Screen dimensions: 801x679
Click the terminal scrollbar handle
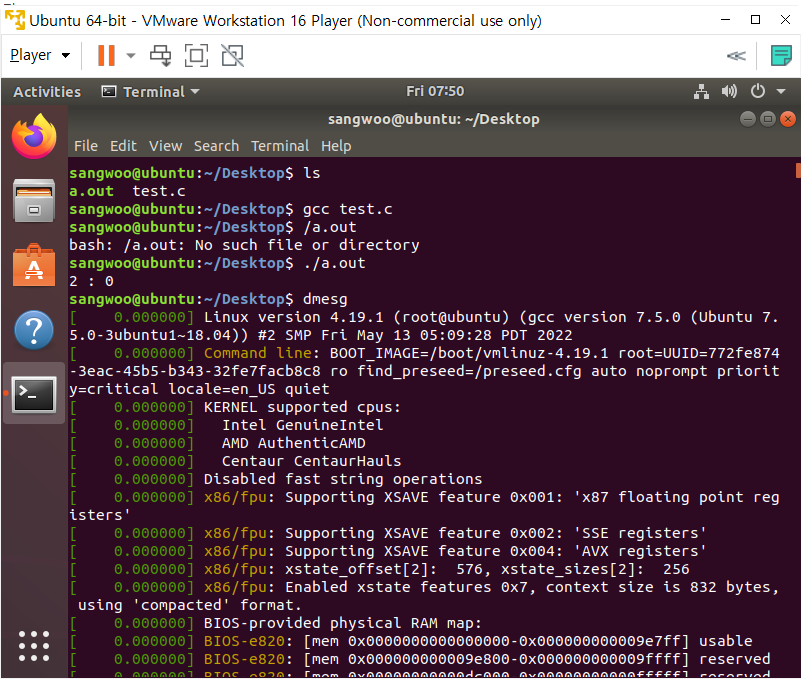(x=797, y=170)
